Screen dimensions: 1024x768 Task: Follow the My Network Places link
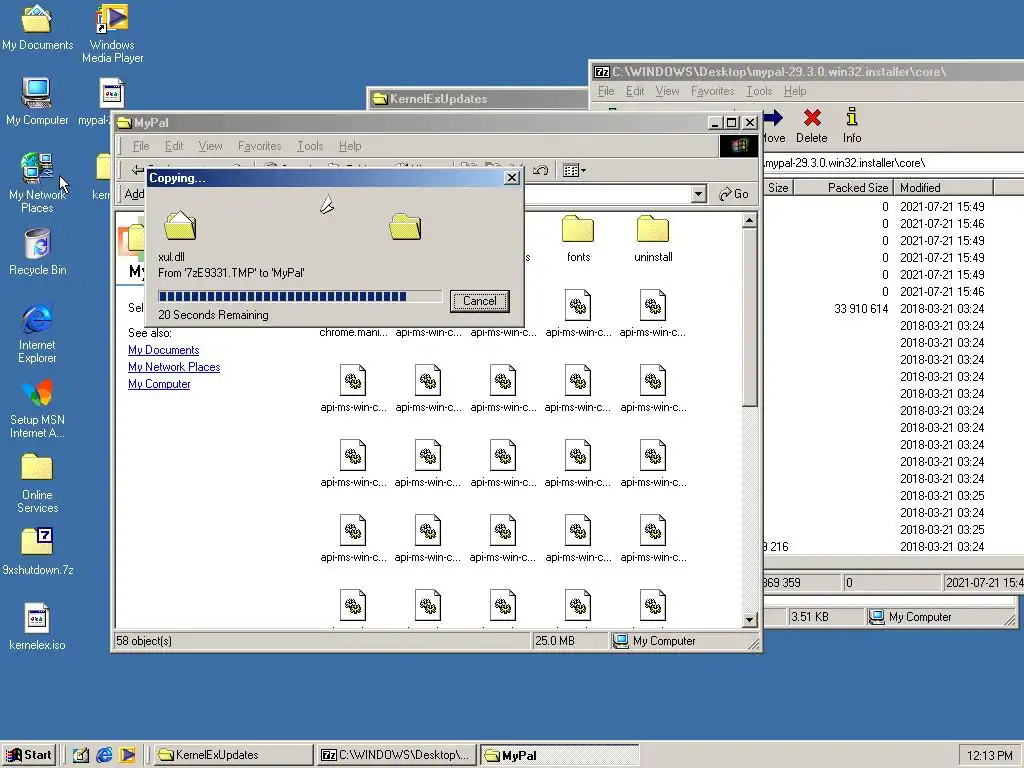(174, 367)
